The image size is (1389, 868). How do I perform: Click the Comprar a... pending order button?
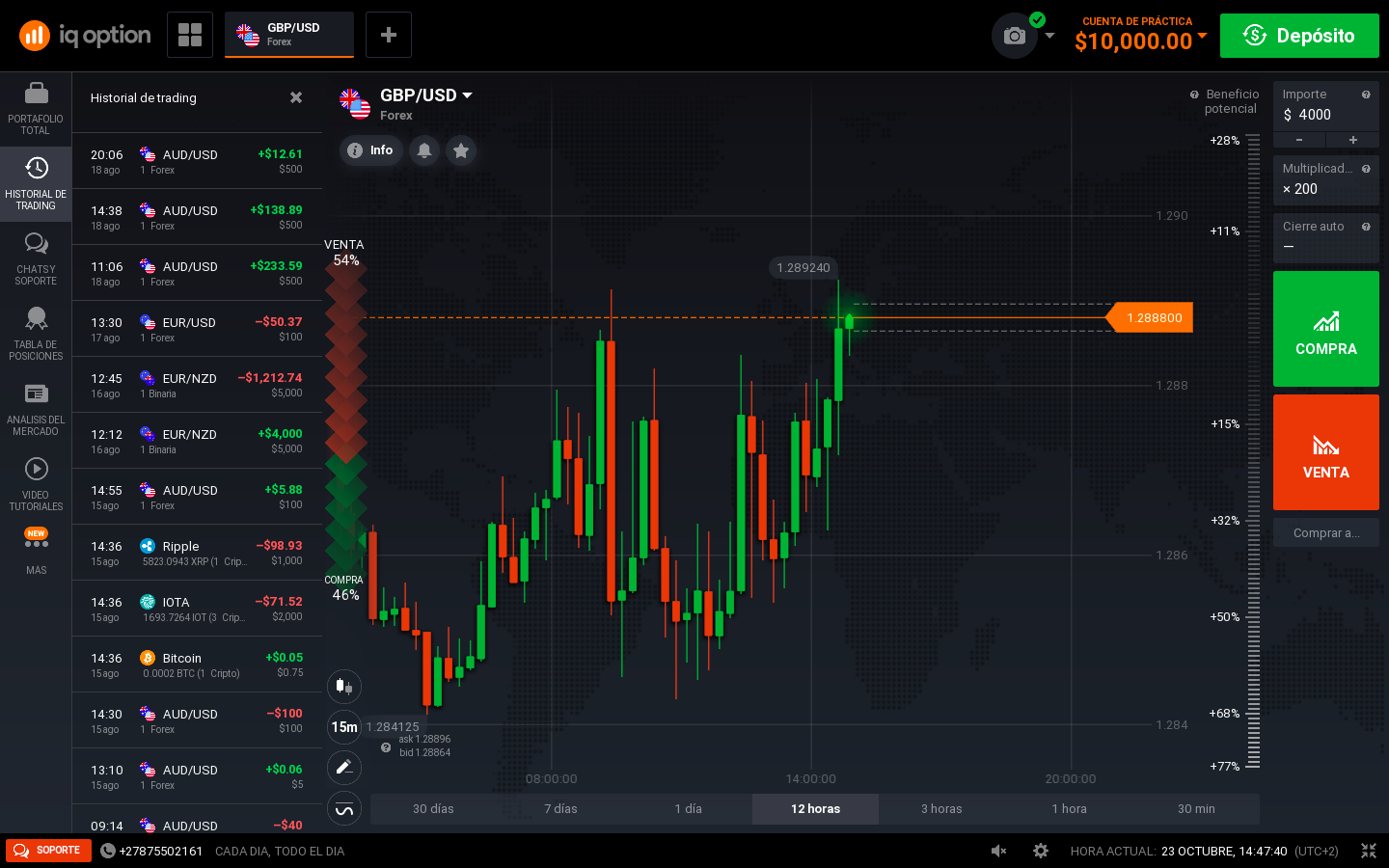1326,533
